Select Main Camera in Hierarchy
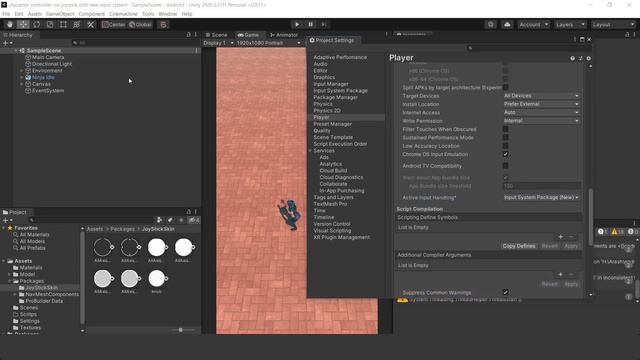The height and width of the screenshot is (360, 640). [x=48, y=57]
